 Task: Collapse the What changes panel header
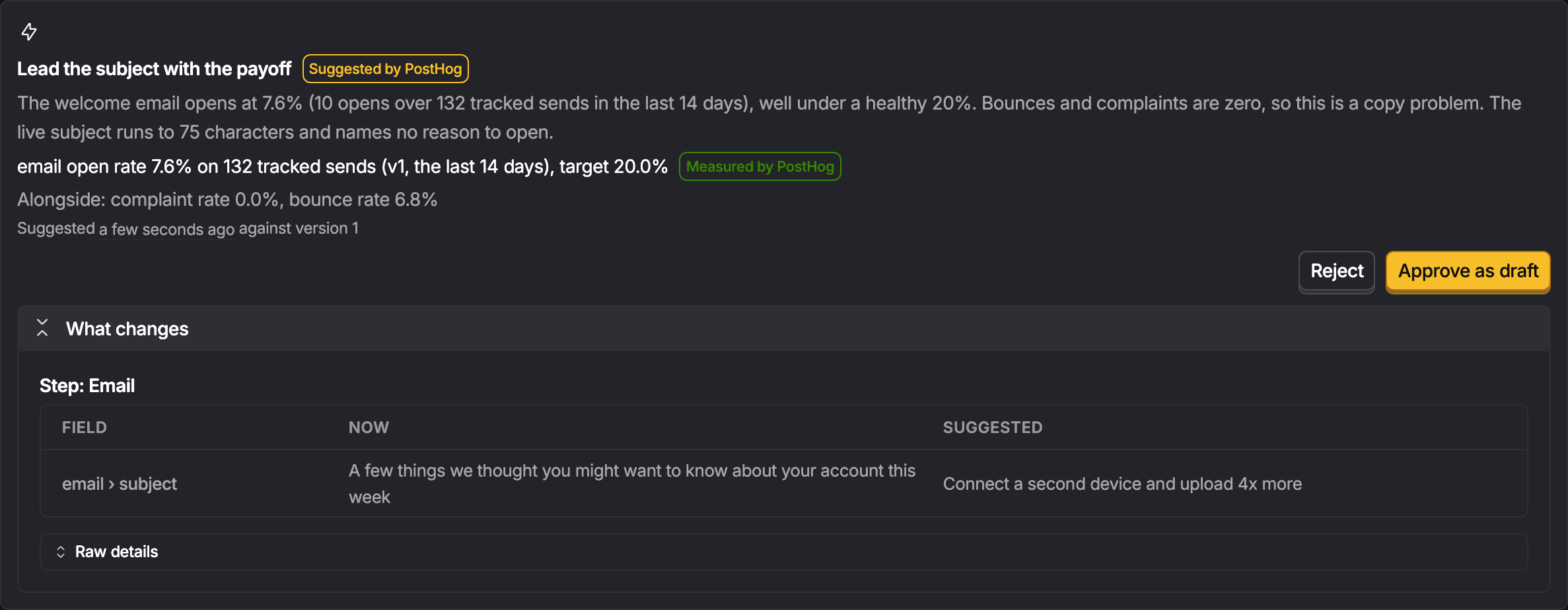tap(783, 328)
